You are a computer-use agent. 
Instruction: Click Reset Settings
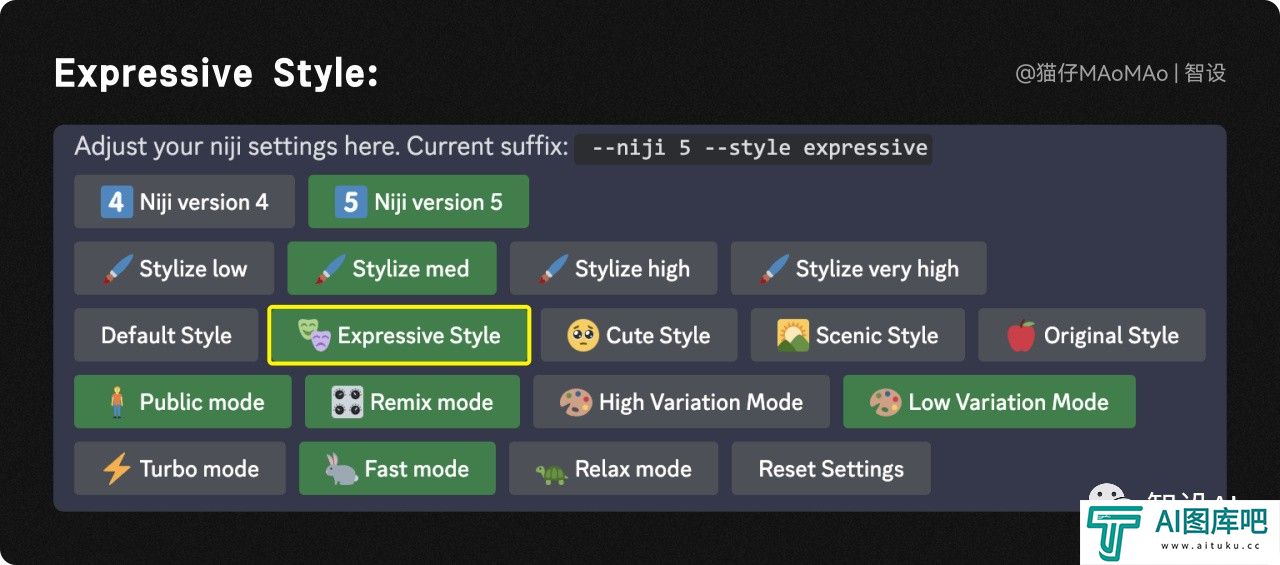[x=831, y=468]
